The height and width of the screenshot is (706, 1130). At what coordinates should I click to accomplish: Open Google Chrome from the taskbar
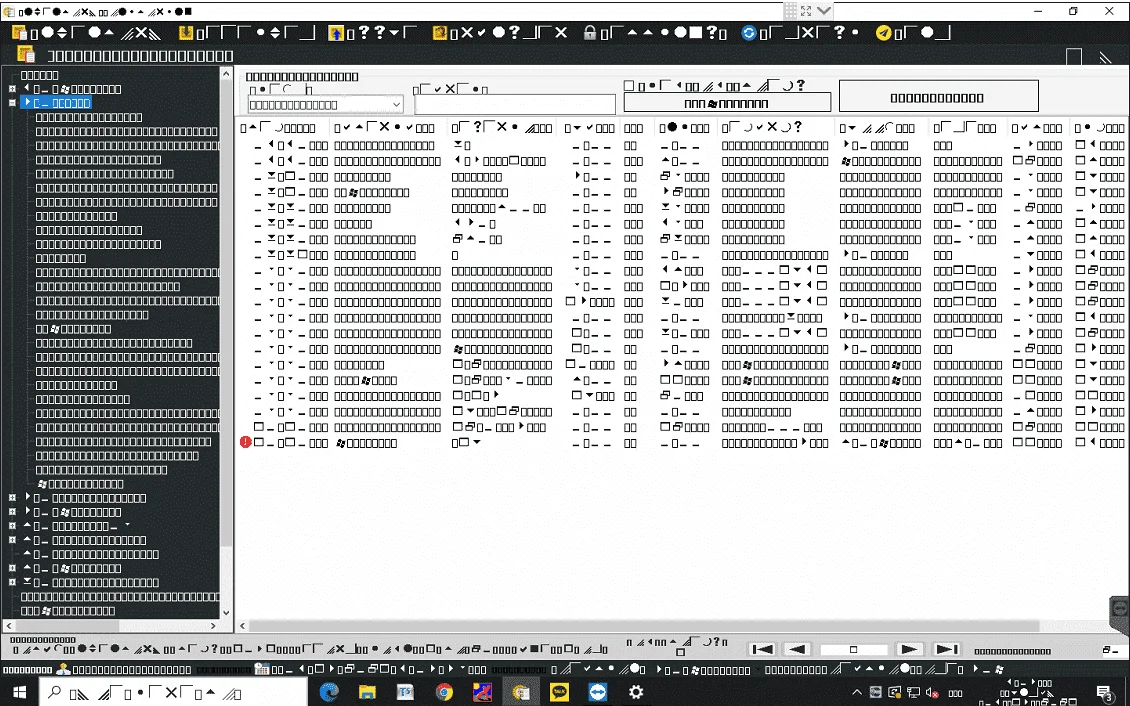(x=444, y=692)
